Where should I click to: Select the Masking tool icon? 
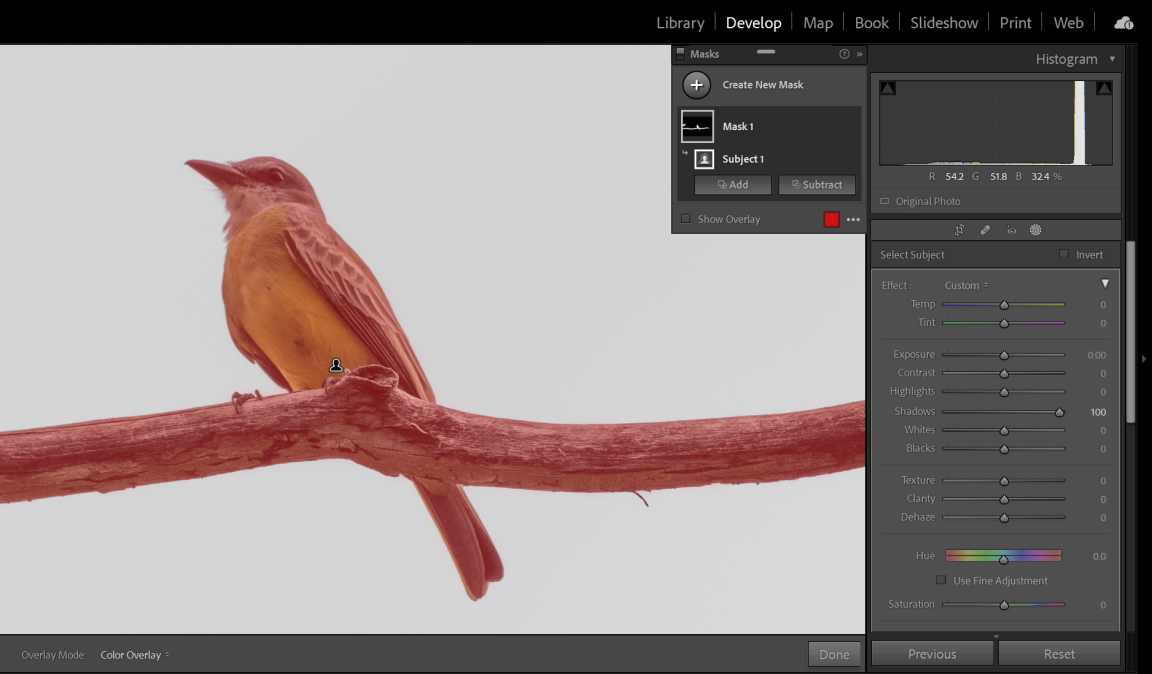(1036, 230)
